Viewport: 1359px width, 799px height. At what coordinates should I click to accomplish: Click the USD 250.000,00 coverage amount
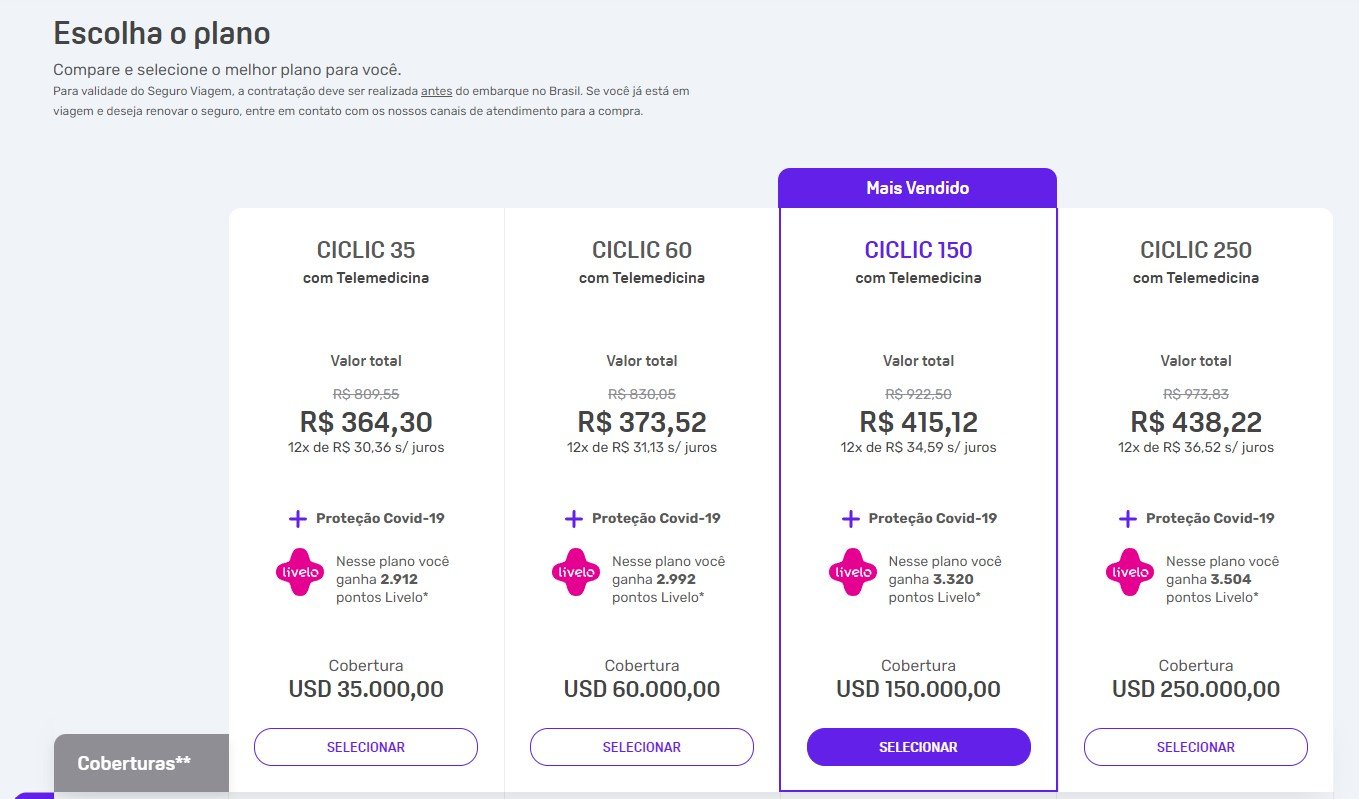tap(1196, 689)
